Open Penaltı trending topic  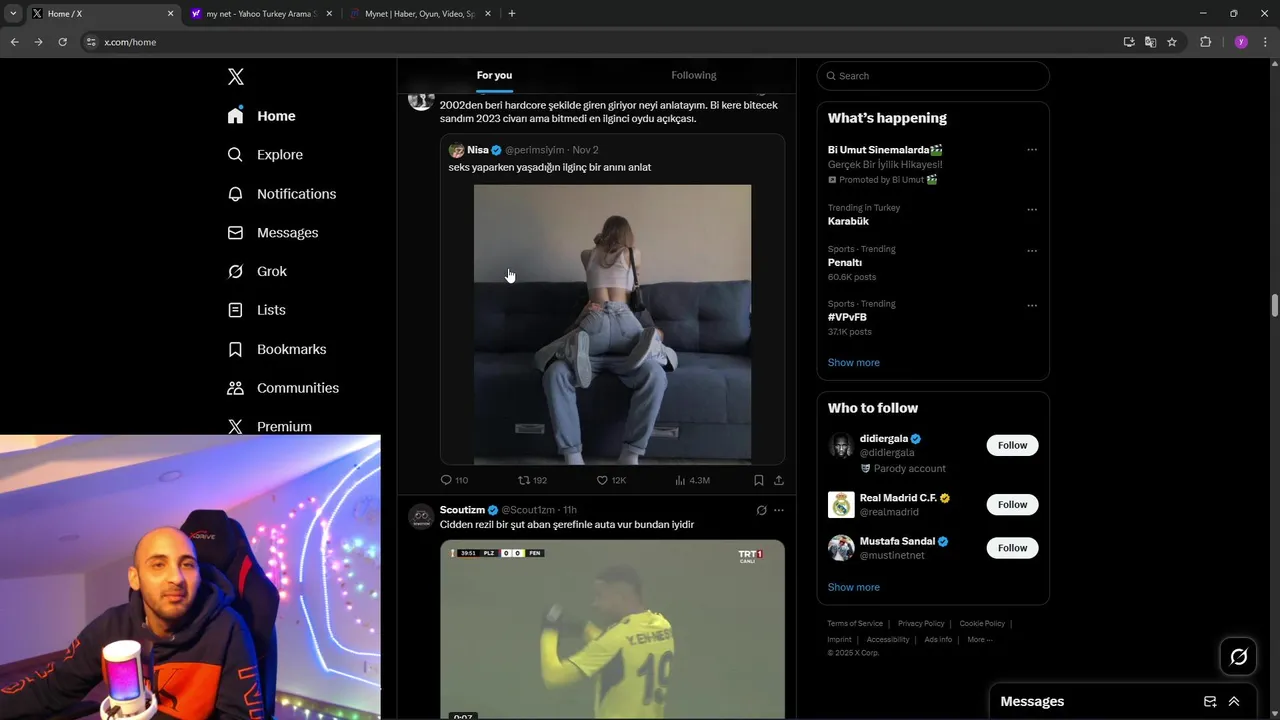point(845,263)
